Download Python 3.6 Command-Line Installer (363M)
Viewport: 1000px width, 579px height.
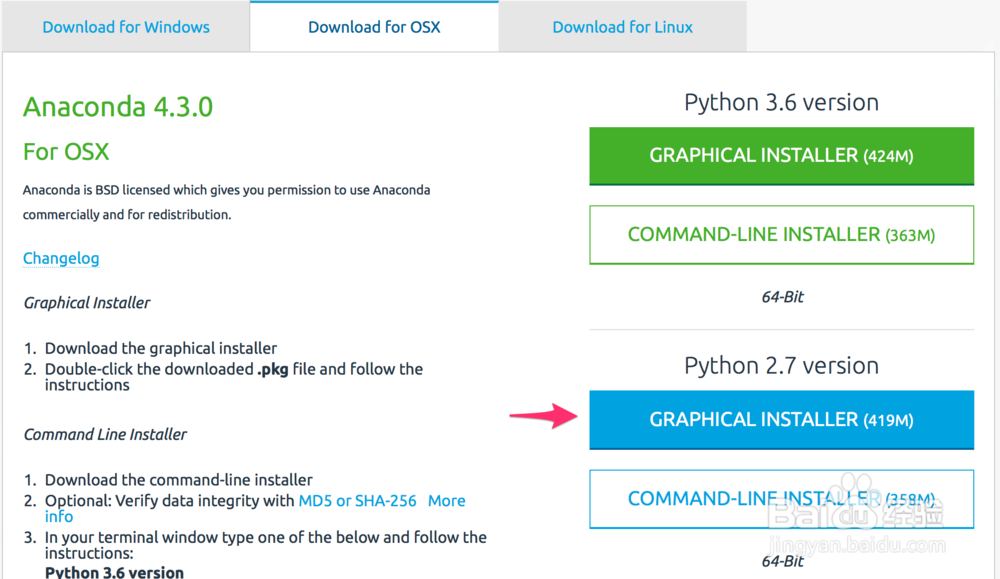click(781, 235)
